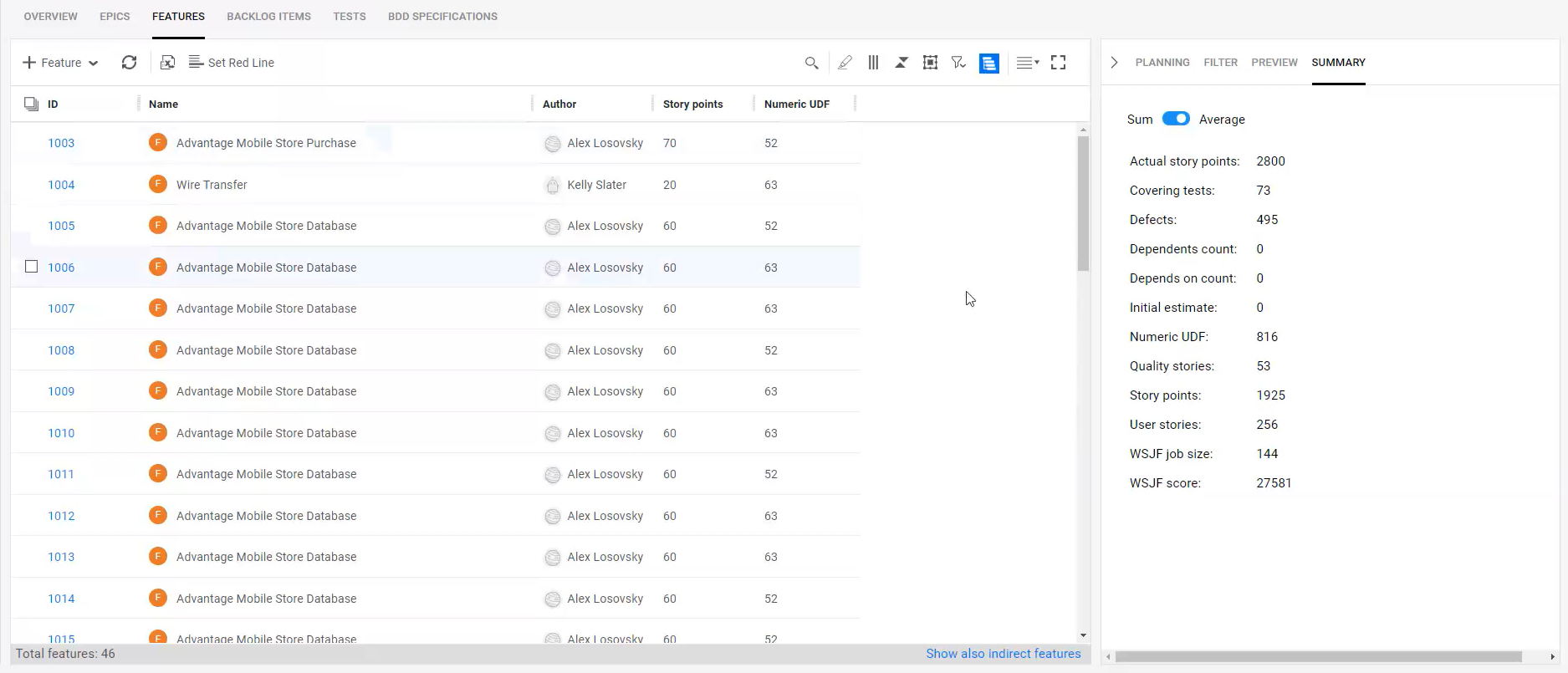Open the column chooser icon
This screenshot has width=1568, height=673.
pos(873,63)
